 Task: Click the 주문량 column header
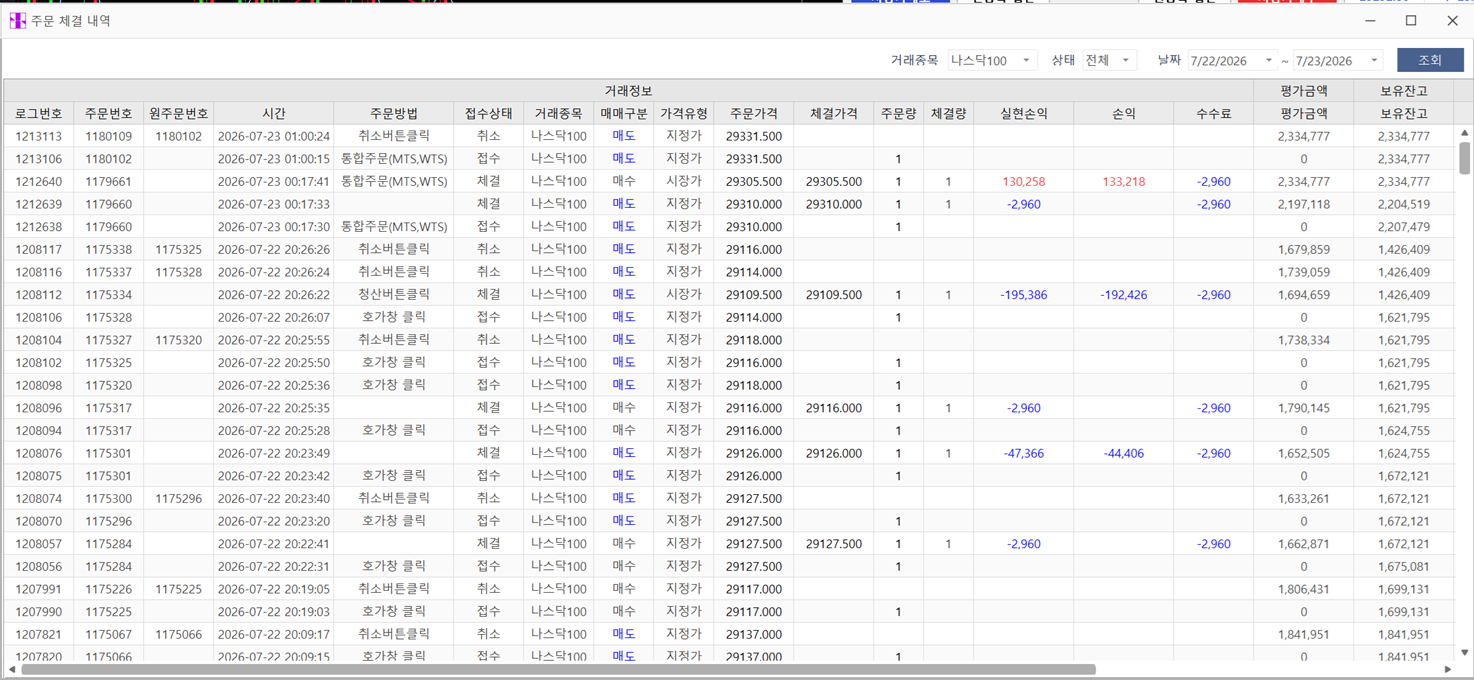899,113
